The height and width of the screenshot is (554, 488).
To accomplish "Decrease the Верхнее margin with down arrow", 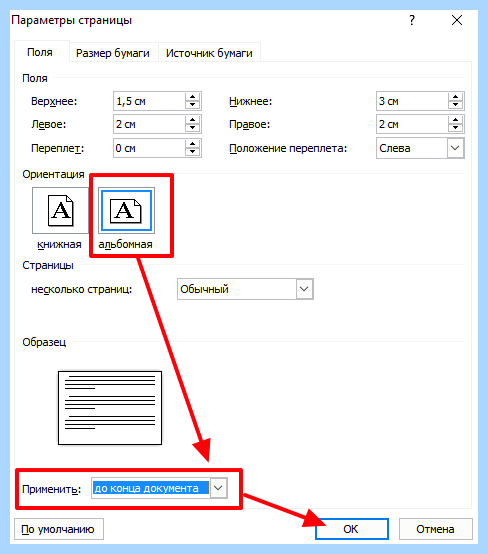I will click(192, 105).
